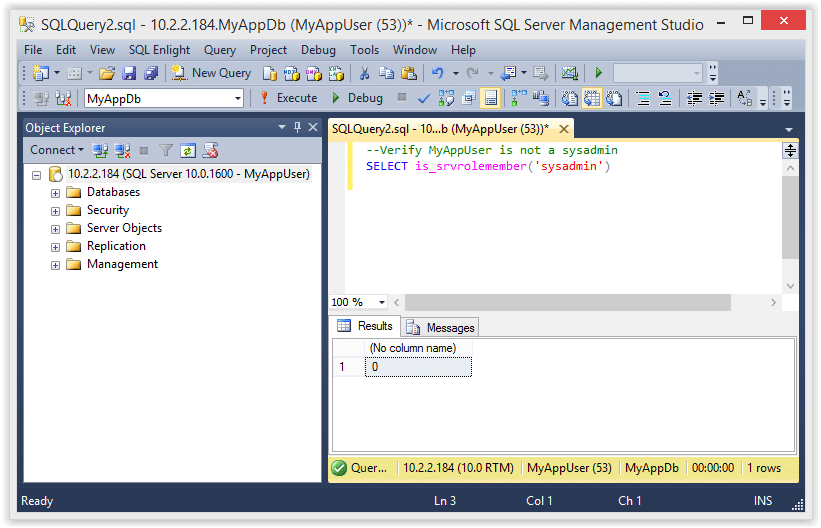Click the Cut scissors icon
The width and height of the screenshot is (821, 528).
(x=364, y=73)
